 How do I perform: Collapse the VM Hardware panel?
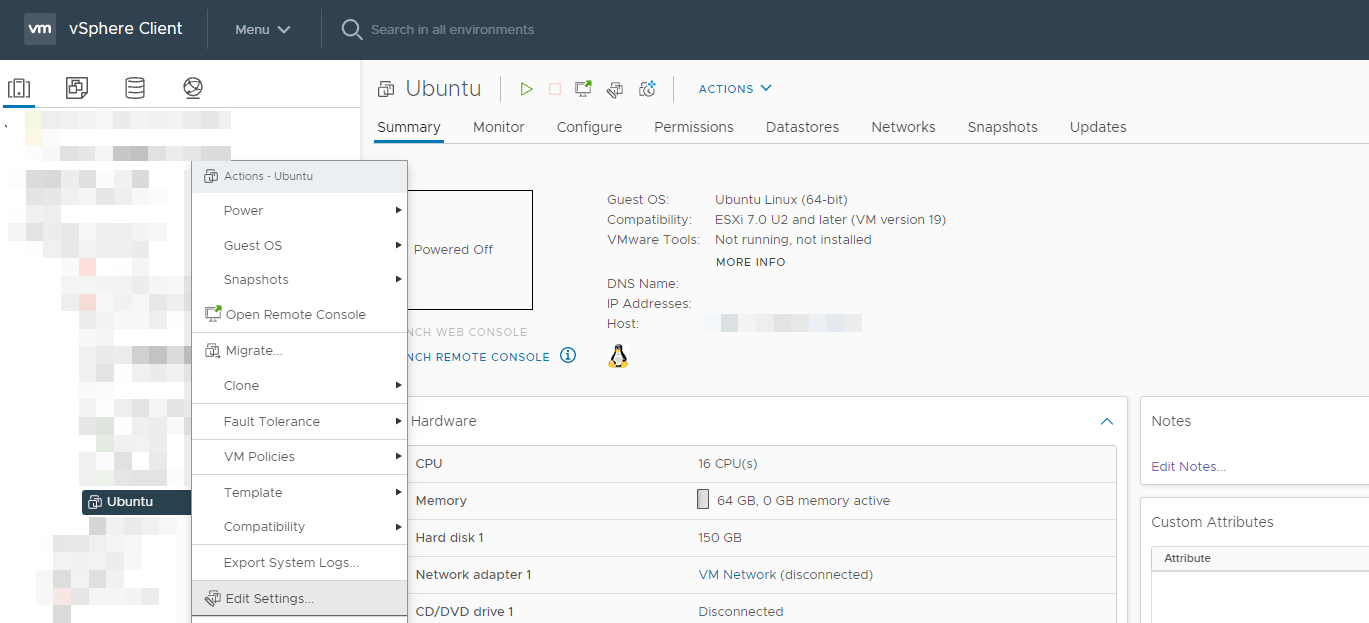pos(1107,422)
